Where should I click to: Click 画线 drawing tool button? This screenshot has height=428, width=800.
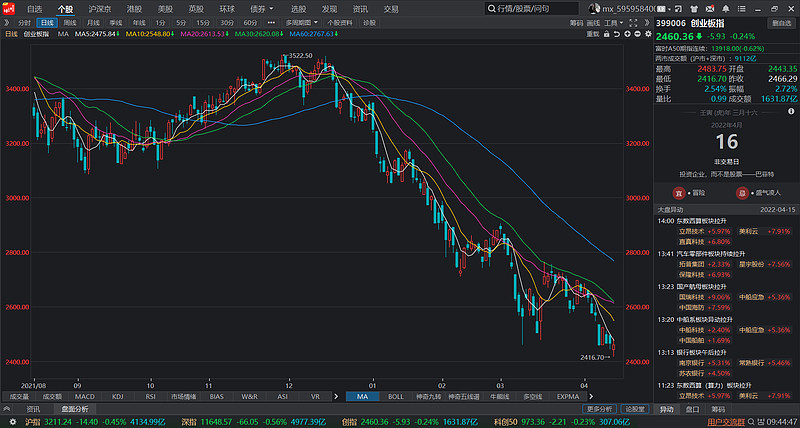593,23
